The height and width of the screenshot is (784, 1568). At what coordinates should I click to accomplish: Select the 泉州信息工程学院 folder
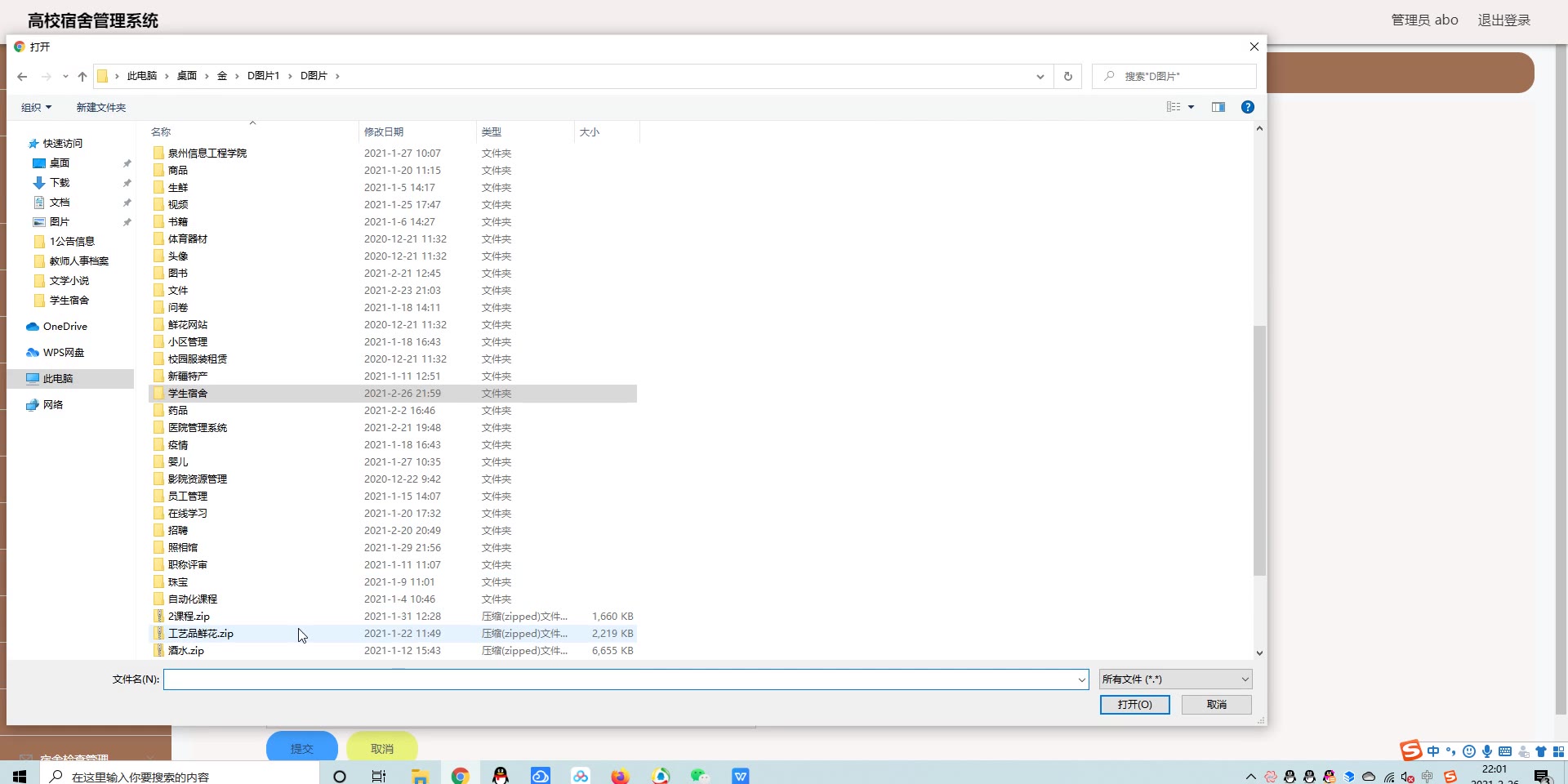tap(393, 154)
